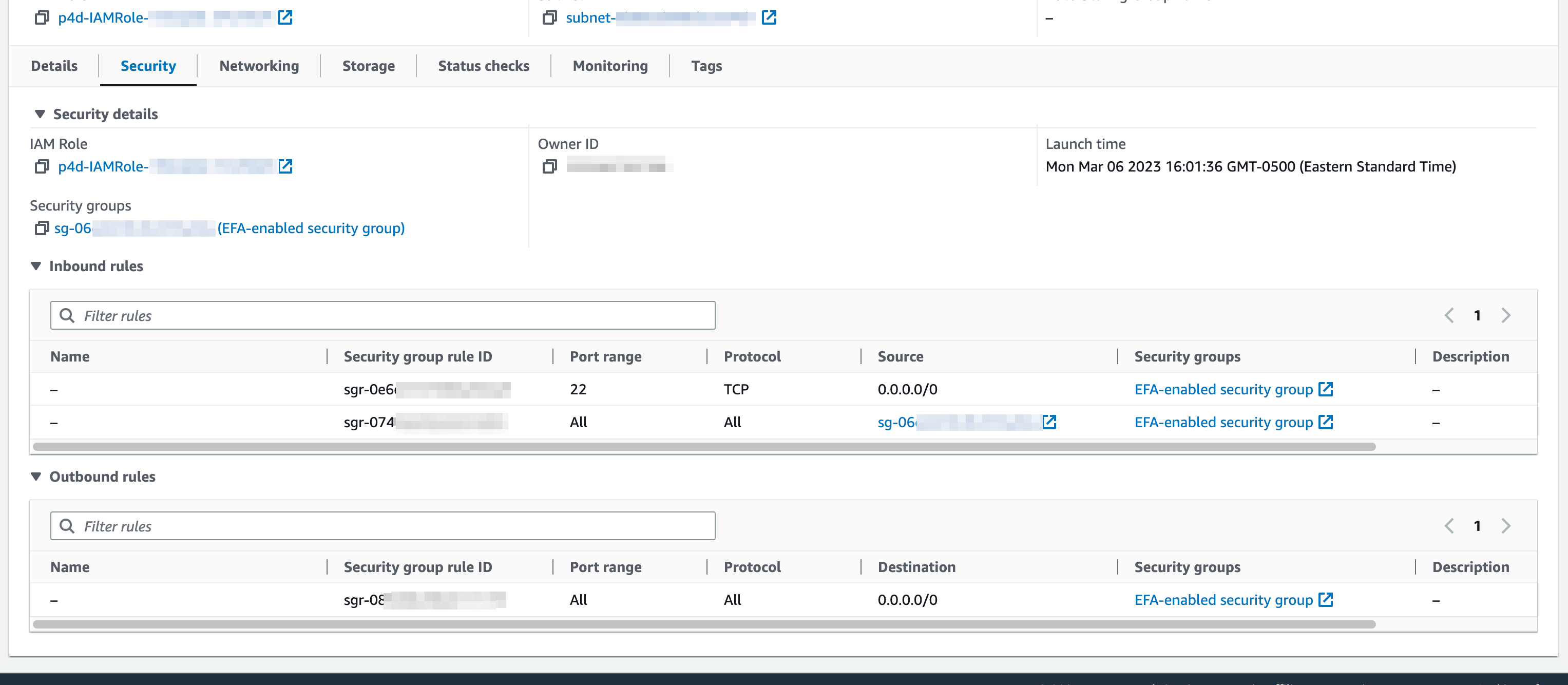Open EFA-enabled security group link for sgr-074
1568x685 pixels.
pyautogui.click(x=1223, y=422)
